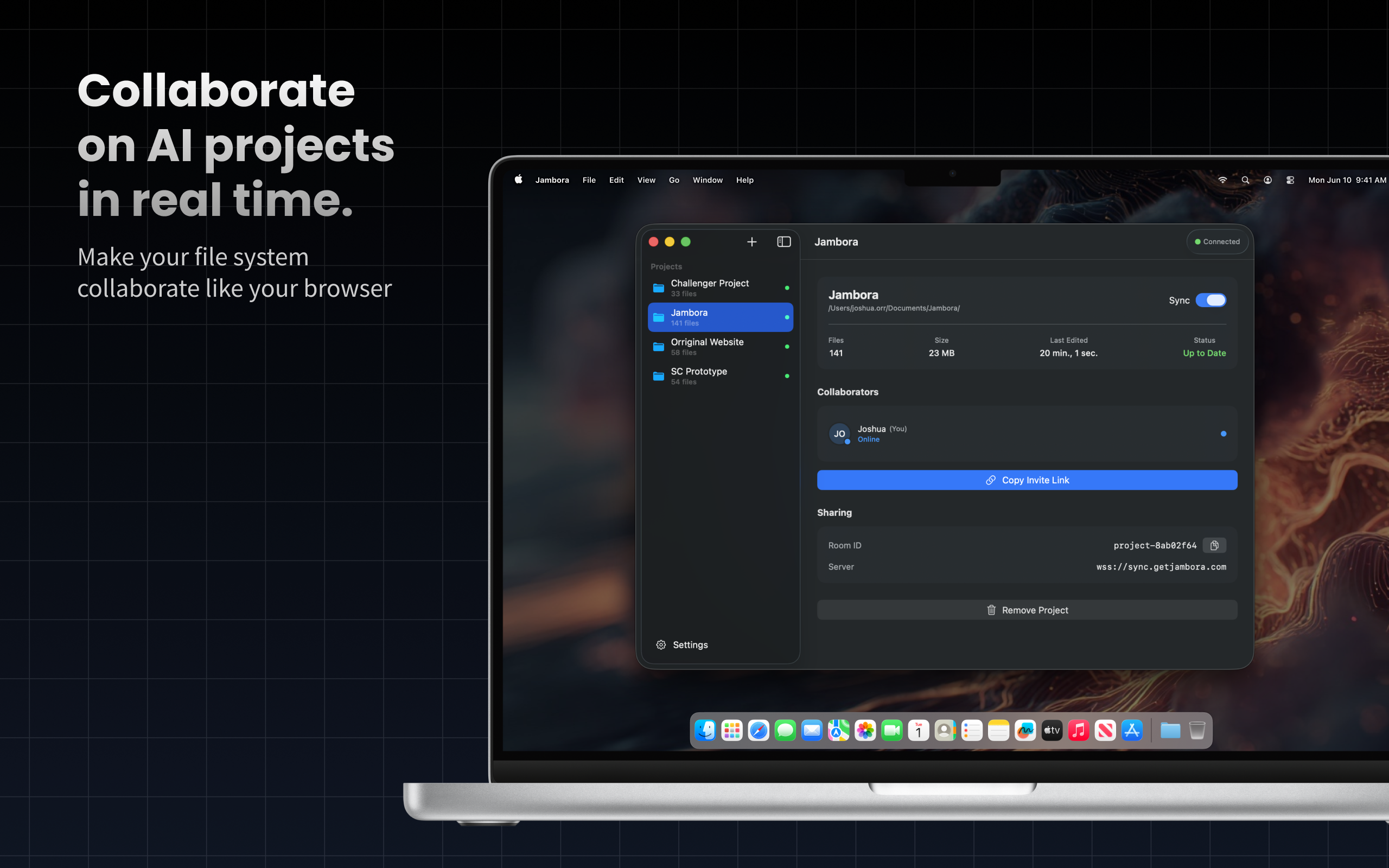1389x868 pixels.
Task: Click the Orriginal Website sync indicator dot
Action: click(x=787, y=346)
